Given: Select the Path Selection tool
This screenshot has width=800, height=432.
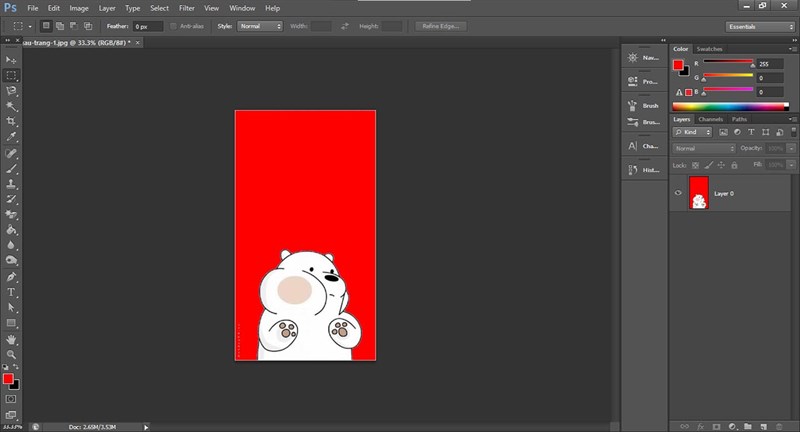Looking at the screenshot, I should point(11,308).
